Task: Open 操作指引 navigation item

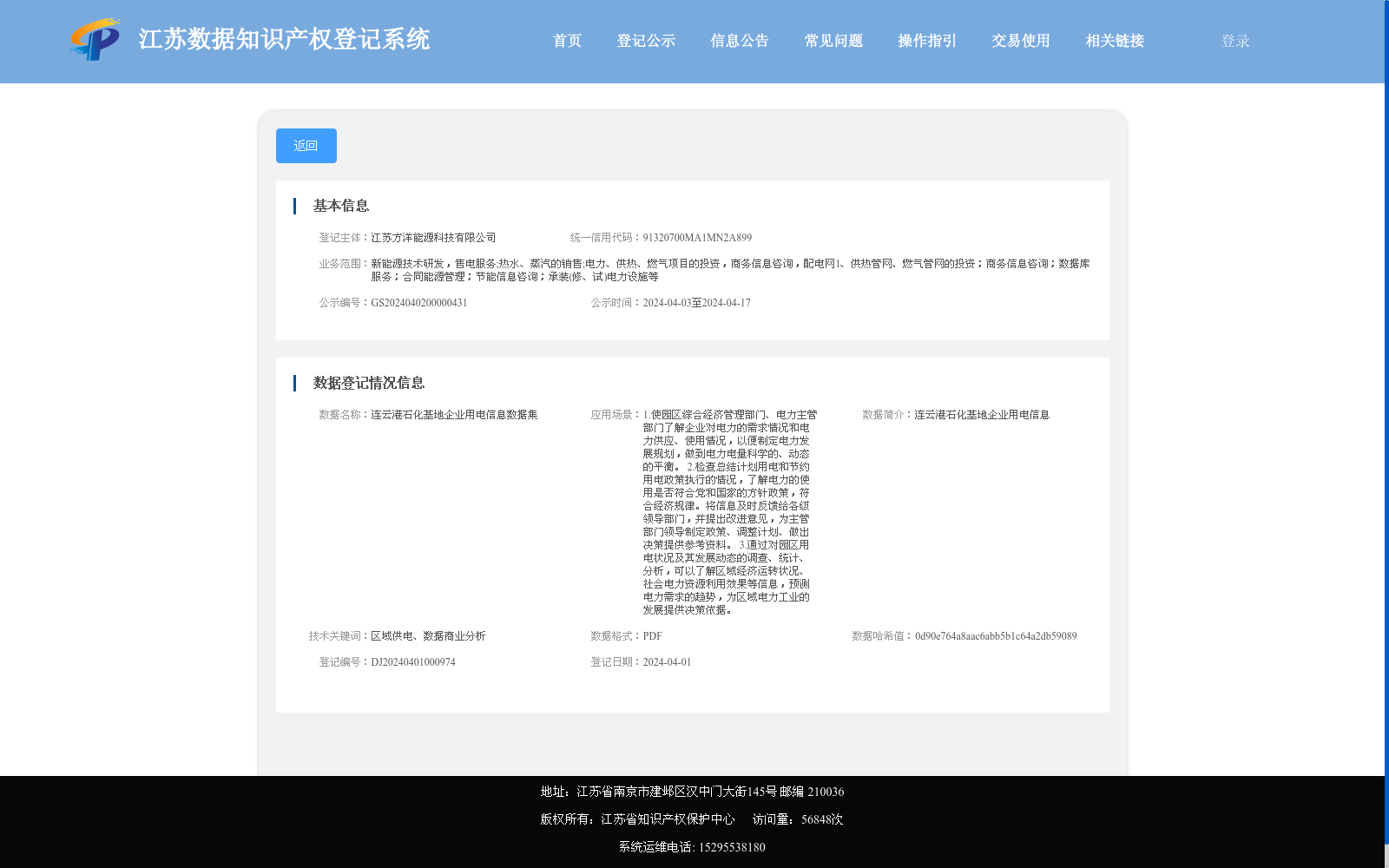Action: coord(927,41)
